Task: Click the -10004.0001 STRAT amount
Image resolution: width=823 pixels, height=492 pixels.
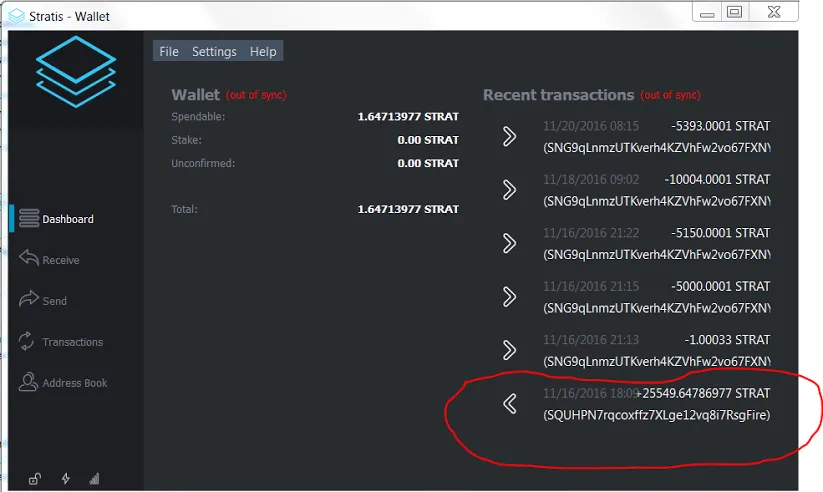Action: click(717, 180)
